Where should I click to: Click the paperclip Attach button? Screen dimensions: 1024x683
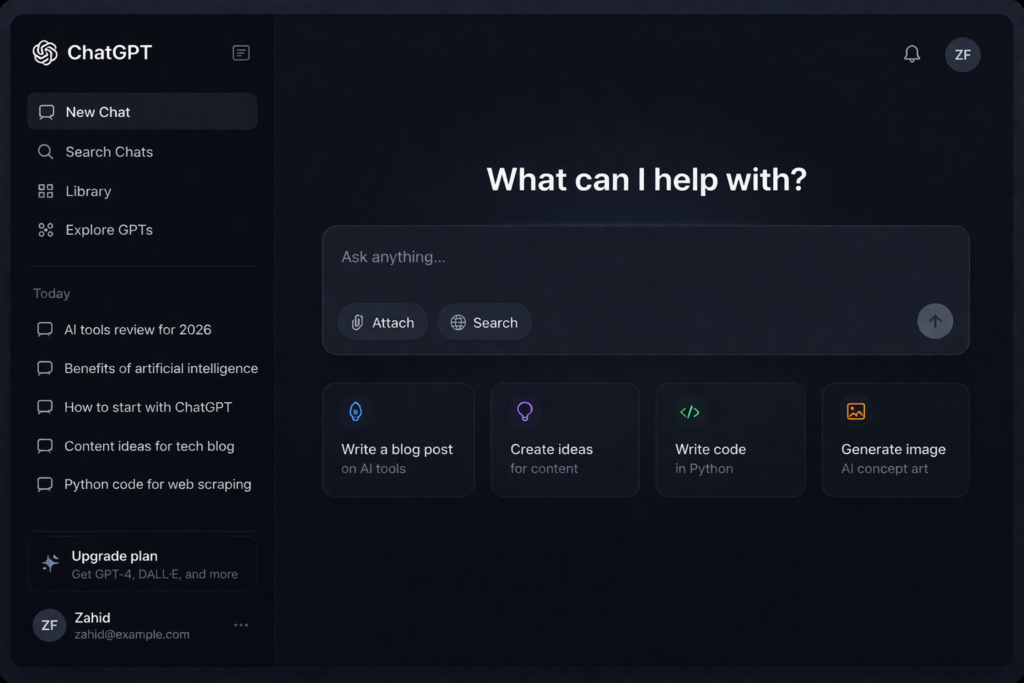point(383,322)
